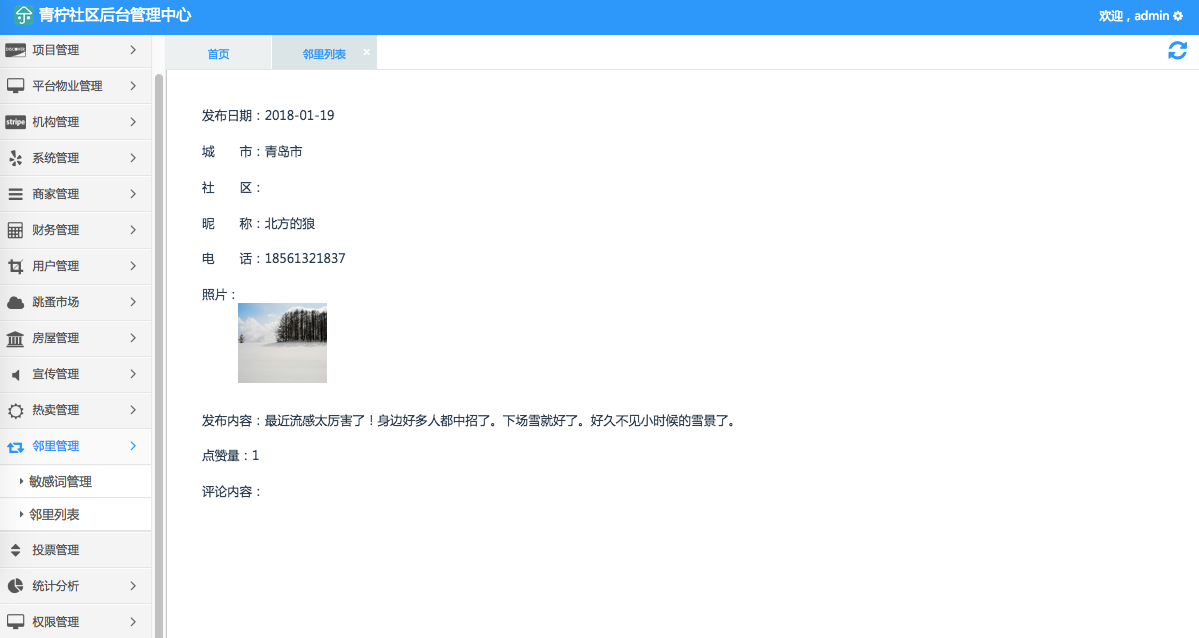This screenshot has width=1199, height=638.
Task: Click the refresh icon at top right
Action: 1178,50
